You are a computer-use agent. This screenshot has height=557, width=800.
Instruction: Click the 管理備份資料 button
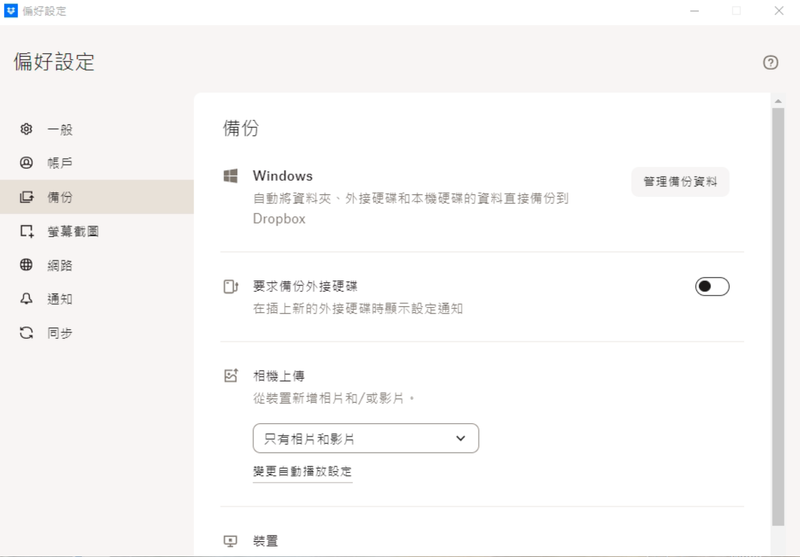pos(680,182)
